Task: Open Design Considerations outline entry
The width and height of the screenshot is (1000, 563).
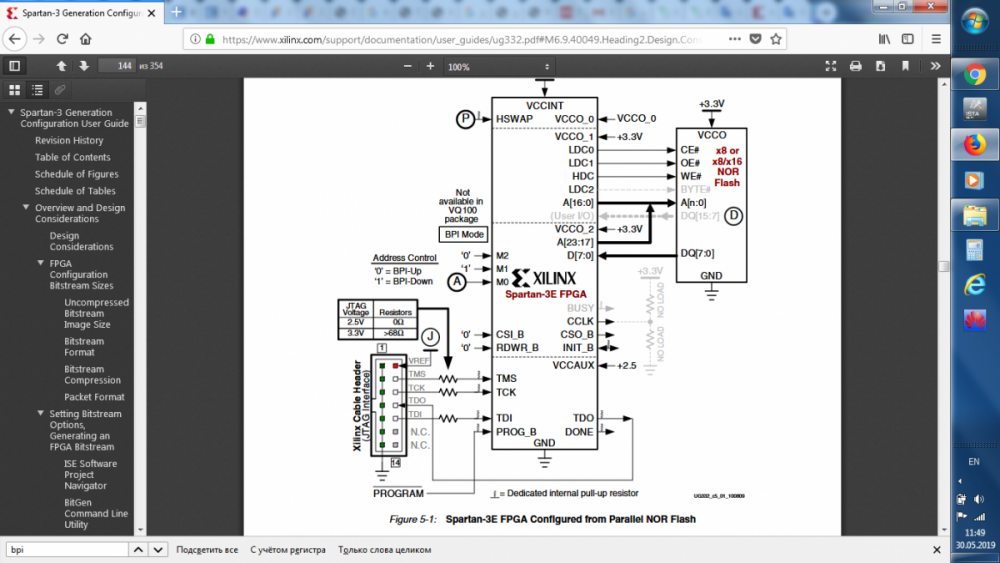Action: 81,241
